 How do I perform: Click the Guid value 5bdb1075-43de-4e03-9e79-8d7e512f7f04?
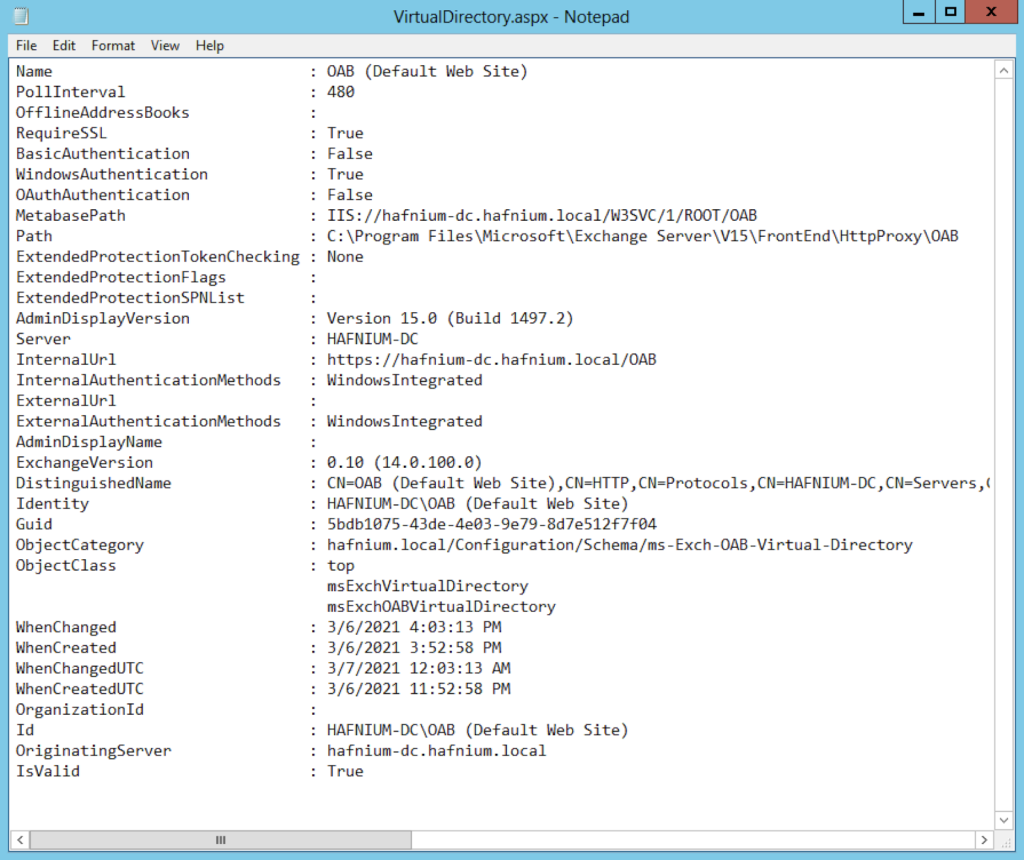pos(492,524)
